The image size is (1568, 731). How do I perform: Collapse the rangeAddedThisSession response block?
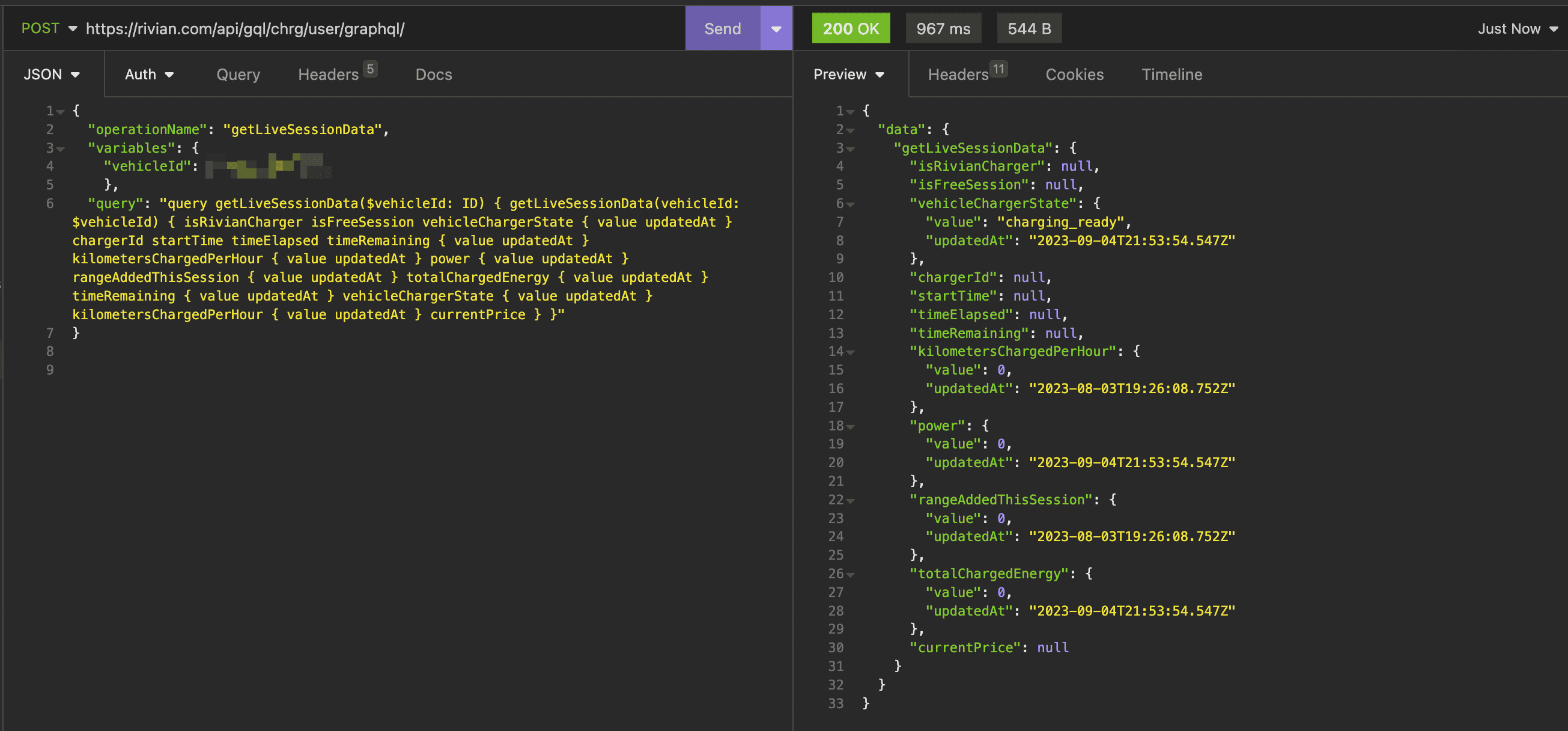850,501
